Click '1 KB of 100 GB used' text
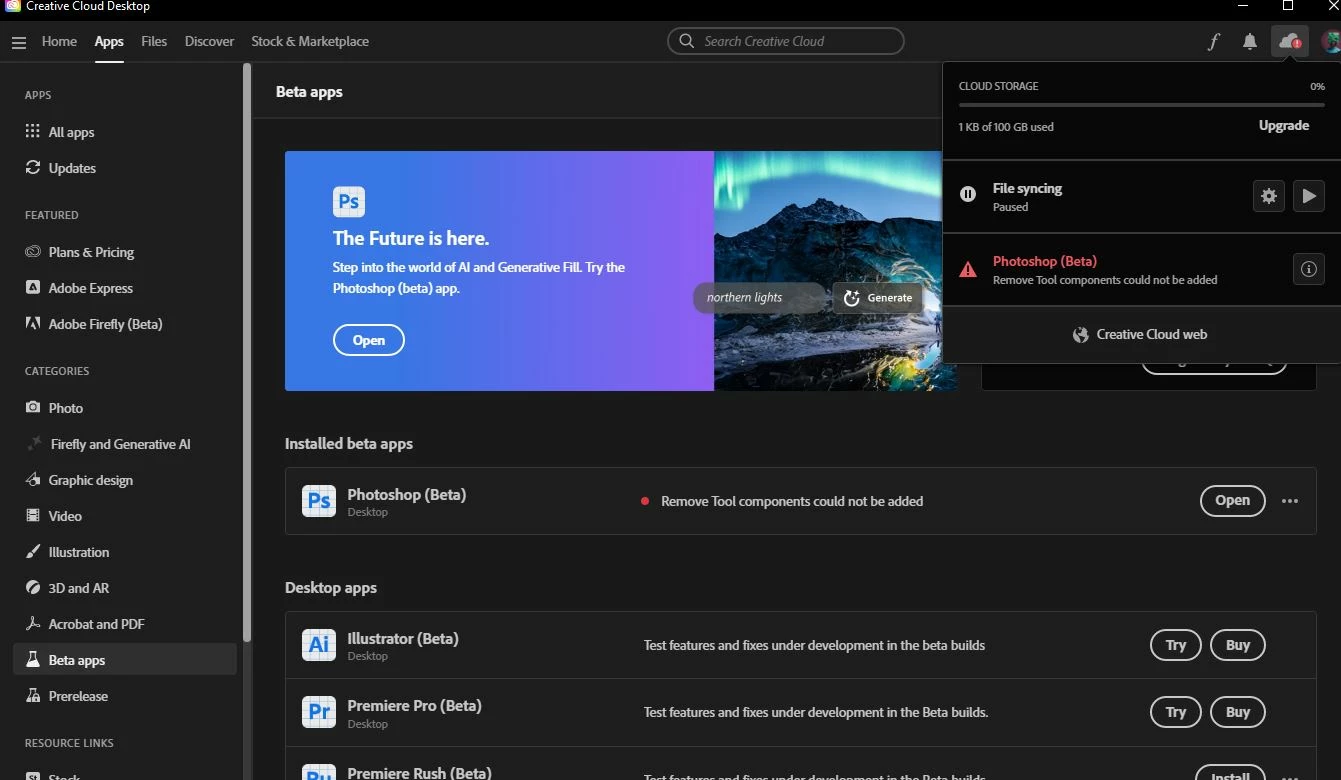 pyautogui.click(x=1006, y=127)
